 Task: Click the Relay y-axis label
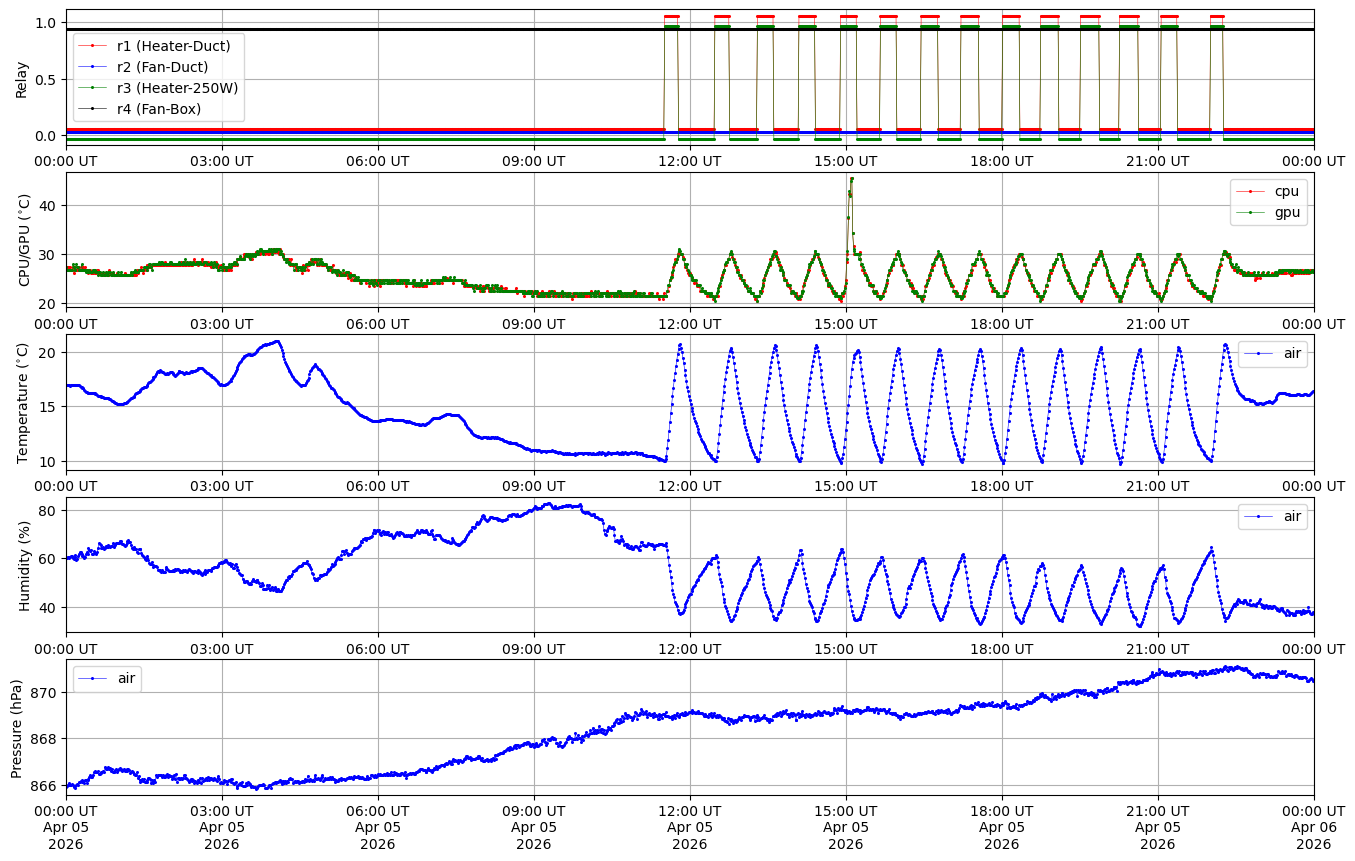pos(21,79)
